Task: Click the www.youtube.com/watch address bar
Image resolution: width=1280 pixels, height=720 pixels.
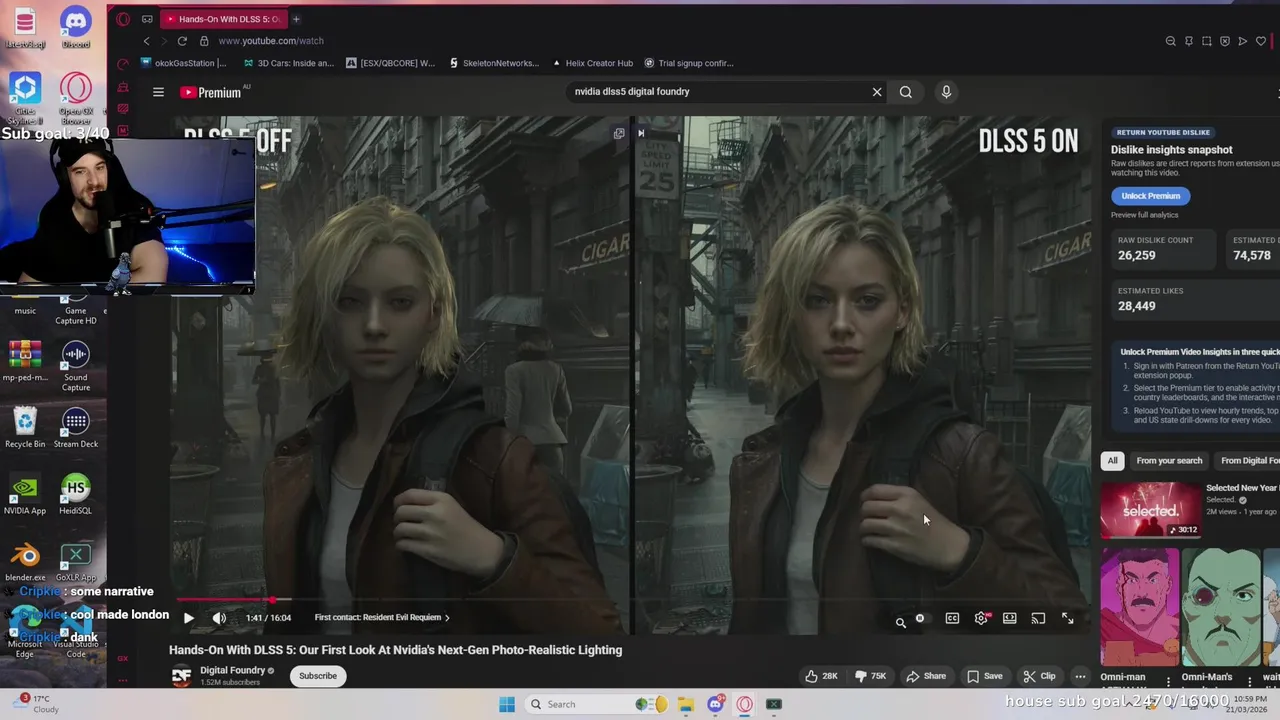Action: [x=271, y=41]
